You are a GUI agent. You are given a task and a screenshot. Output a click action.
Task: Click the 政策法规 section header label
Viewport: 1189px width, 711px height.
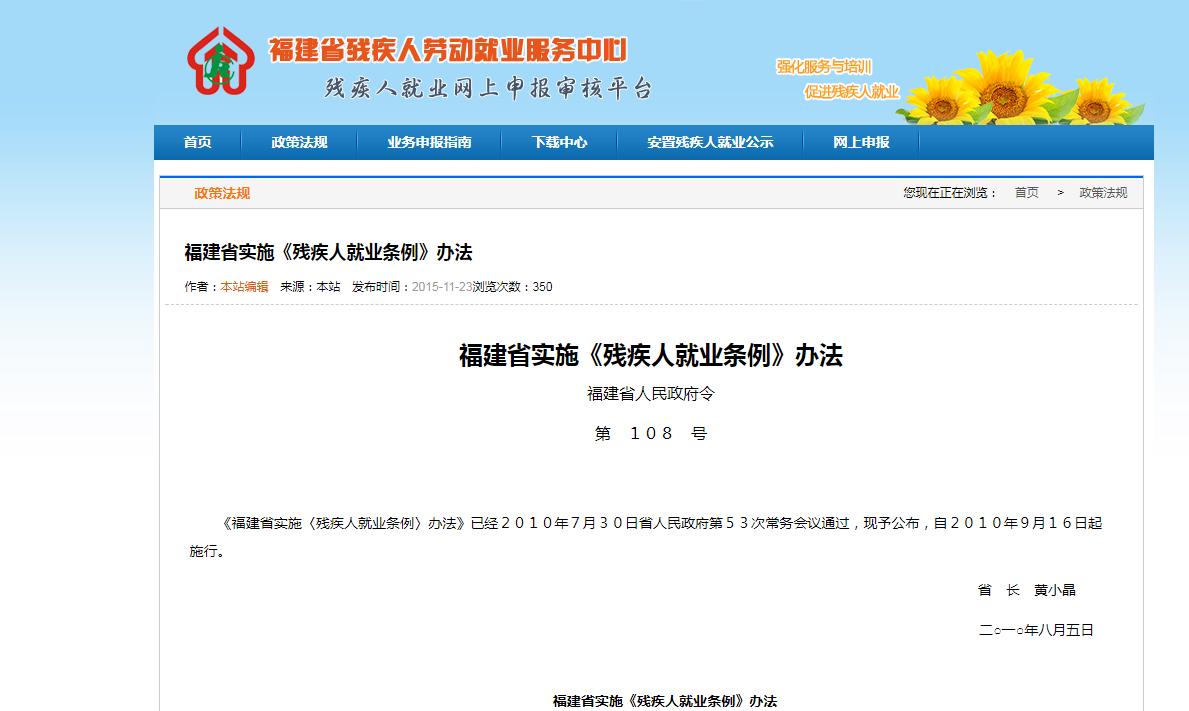click(x=222, y=192)
